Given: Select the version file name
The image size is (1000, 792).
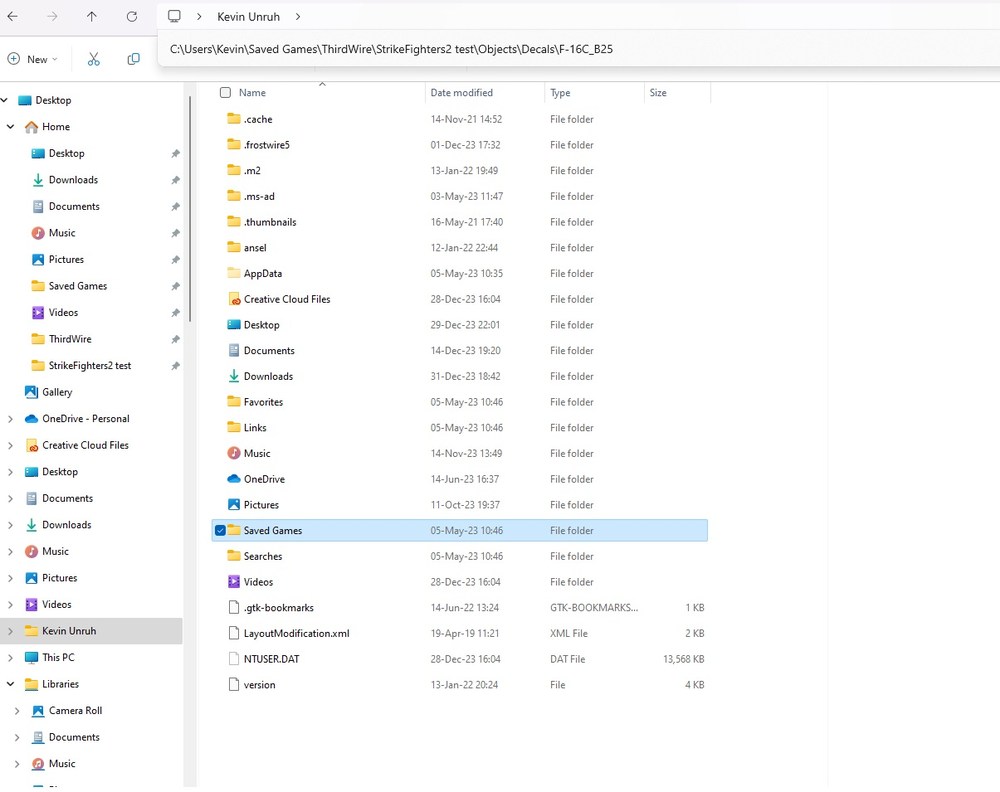Looking at the screenshot, I should coord(260,685).
